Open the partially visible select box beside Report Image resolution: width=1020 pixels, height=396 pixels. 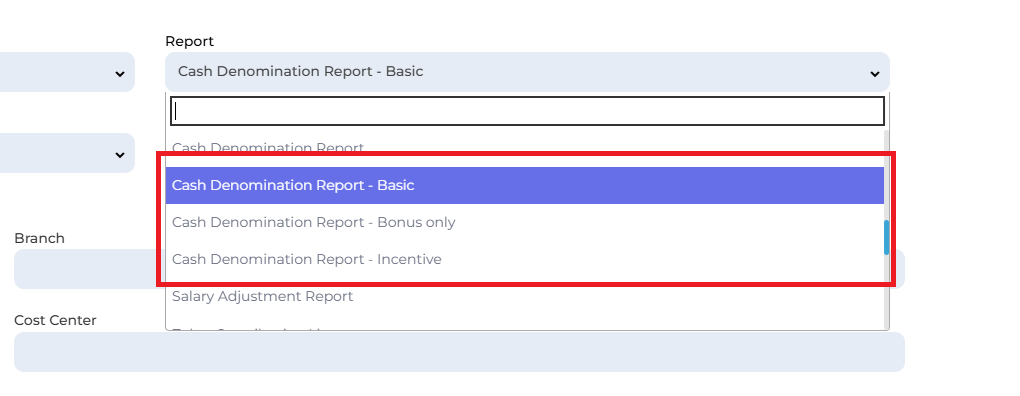click(x=67, y=72)
